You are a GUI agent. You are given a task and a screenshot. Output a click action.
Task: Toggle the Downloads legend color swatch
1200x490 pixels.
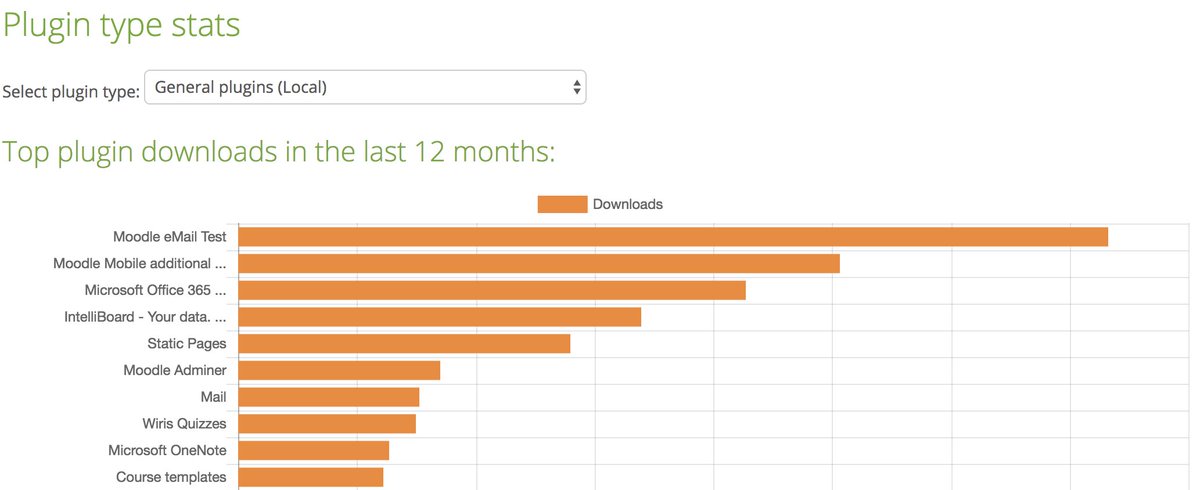pos(562,204)
